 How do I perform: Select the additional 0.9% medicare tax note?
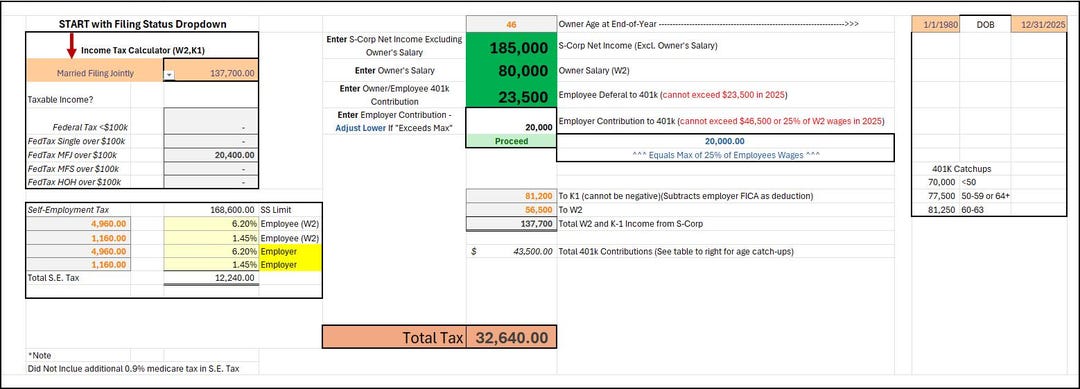click(x=134, y=368)
